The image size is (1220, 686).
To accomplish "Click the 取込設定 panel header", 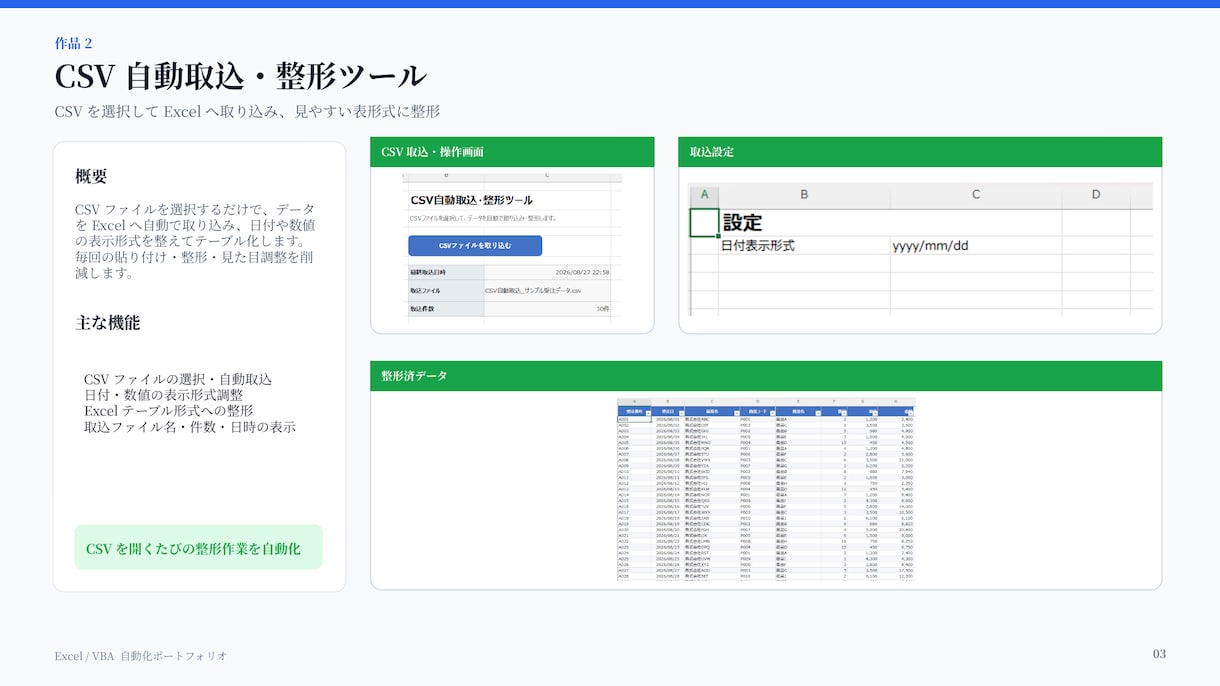I will click(920, 152).
